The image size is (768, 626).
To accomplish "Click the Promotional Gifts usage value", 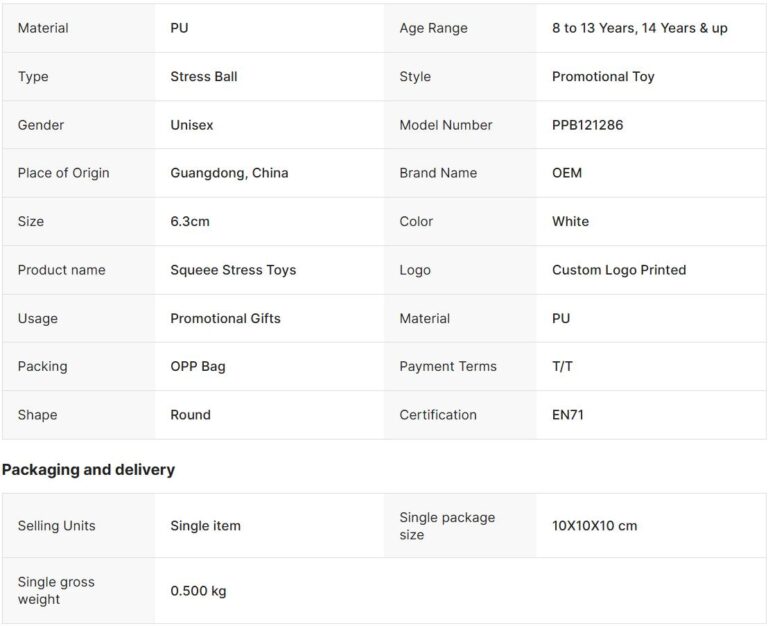I will point(225,318).
